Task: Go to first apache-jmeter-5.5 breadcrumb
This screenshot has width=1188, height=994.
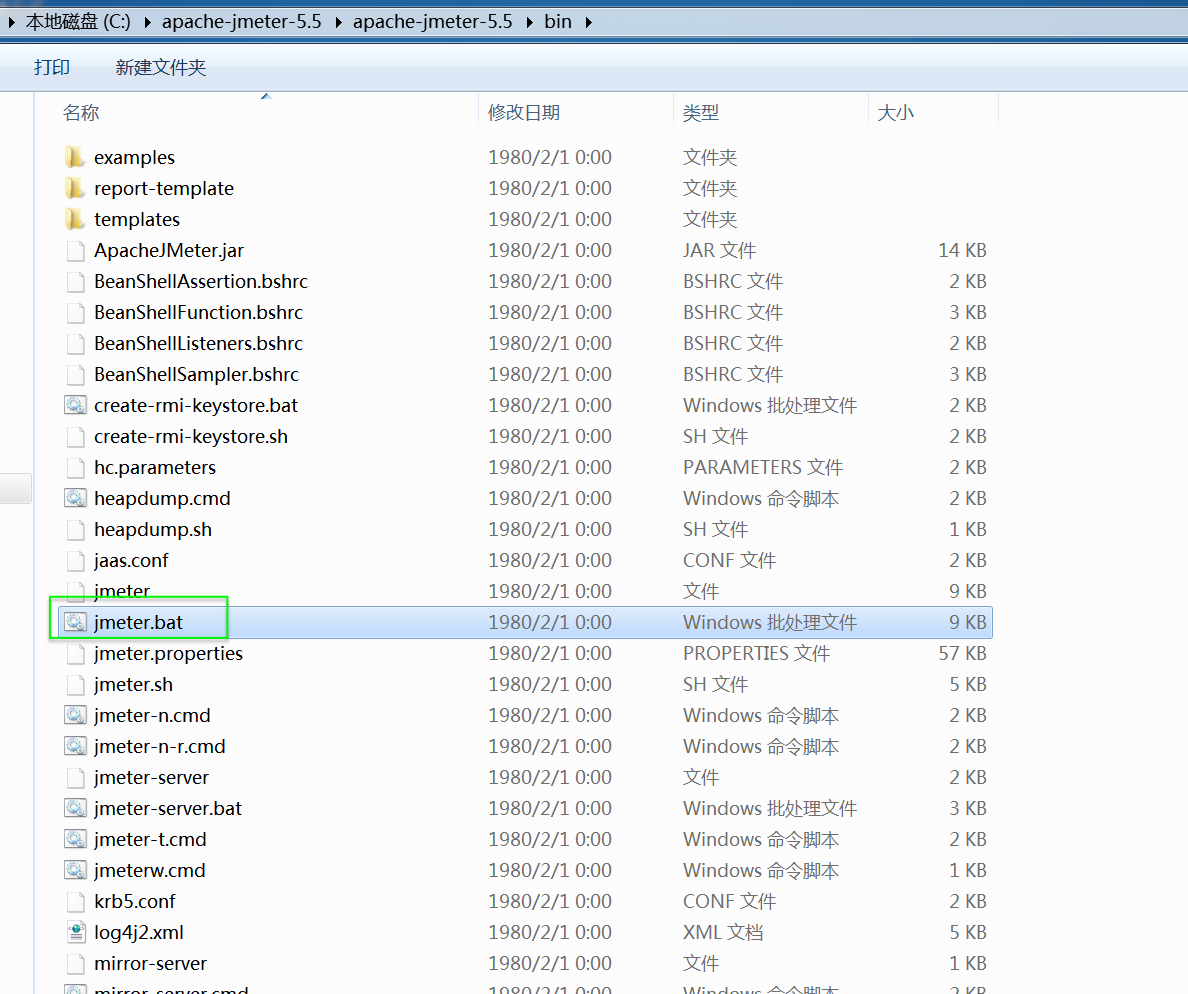Action: pos(242,21)
